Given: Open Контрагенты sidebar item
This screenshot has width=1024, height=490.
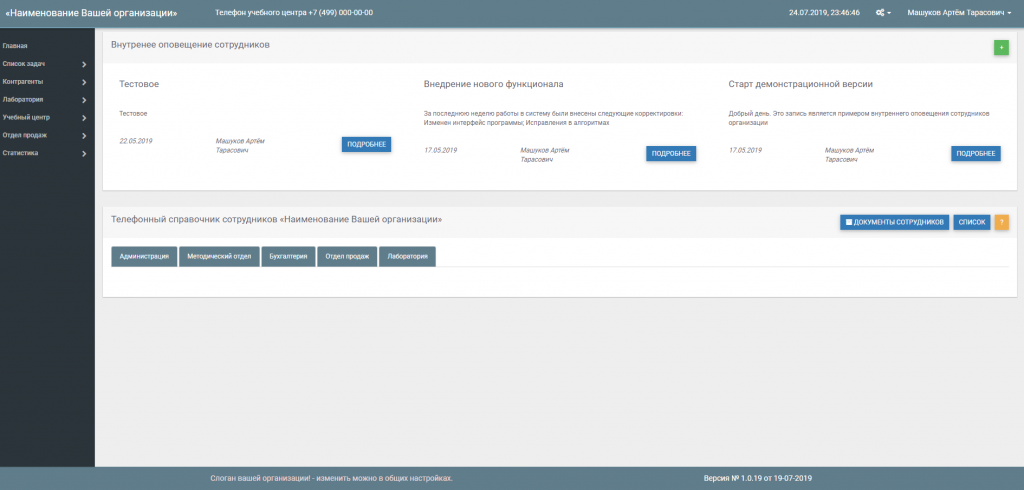Looking at the screenshot, I should (23, 82).
